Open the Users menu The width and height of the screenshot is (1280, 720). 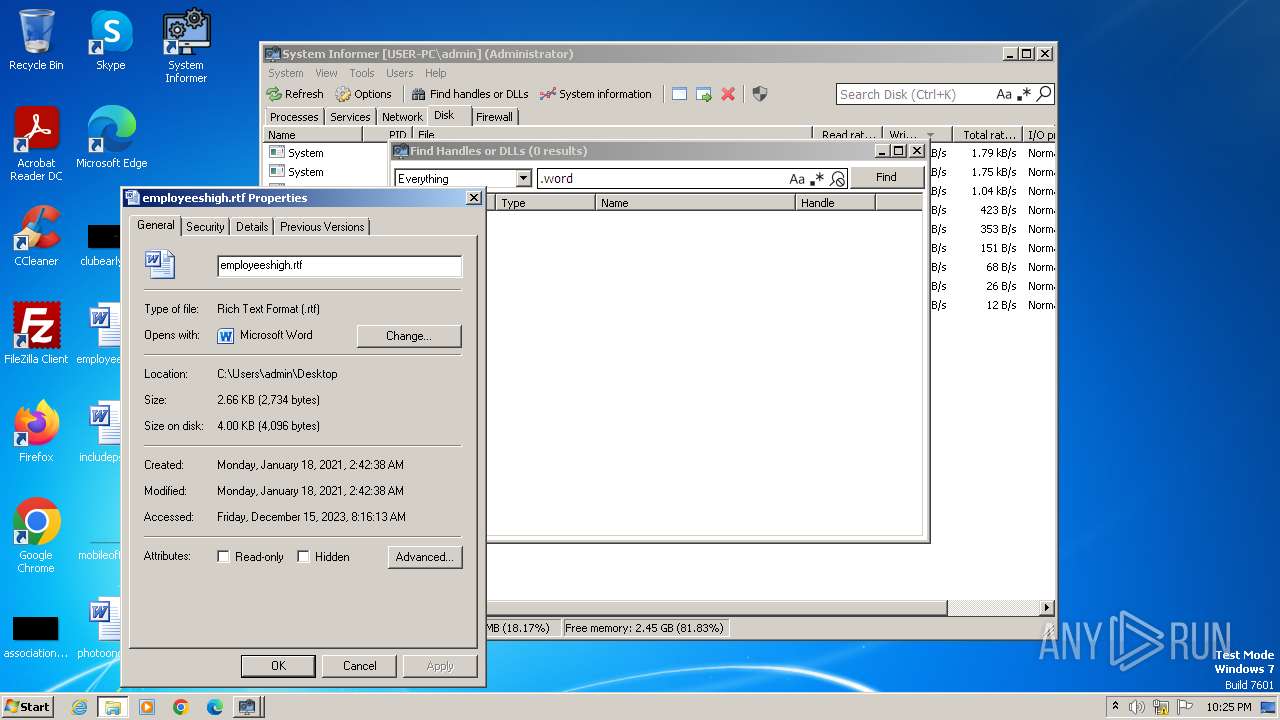[x=400, y=73]
